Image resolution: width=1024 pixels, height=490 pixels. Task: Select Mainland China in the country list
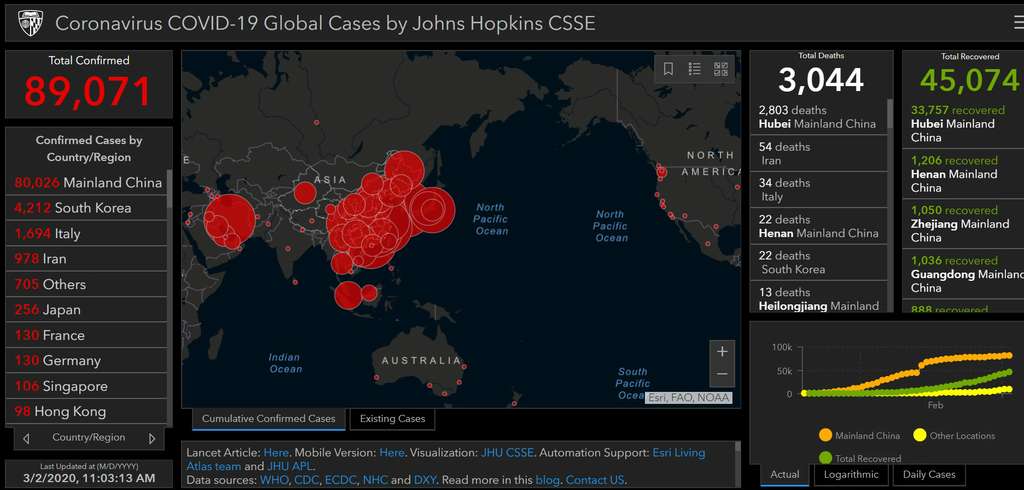click(88, 182)
